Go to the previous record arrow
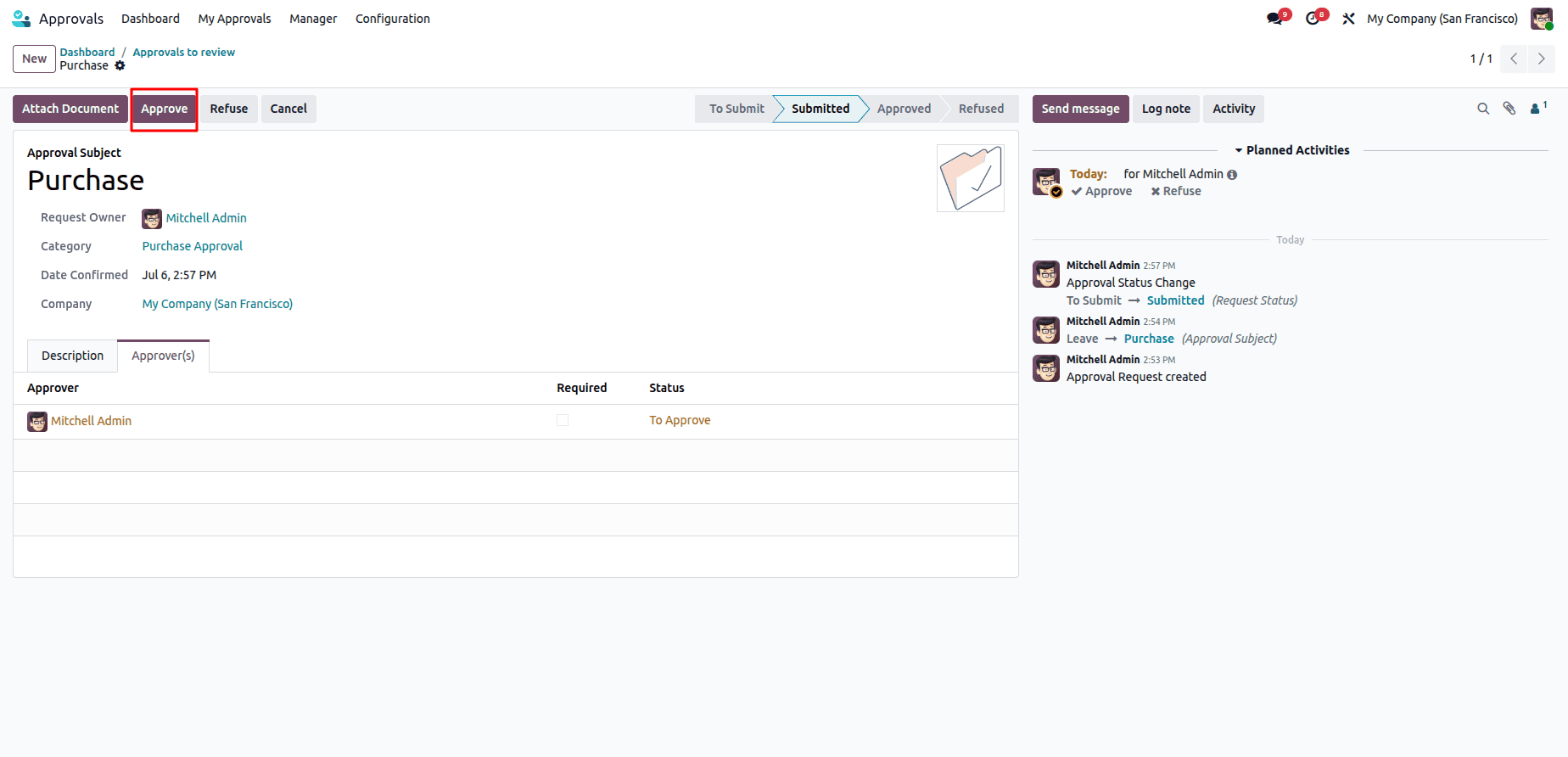This screenshot has width=1568, height=757. [1514, 59]
